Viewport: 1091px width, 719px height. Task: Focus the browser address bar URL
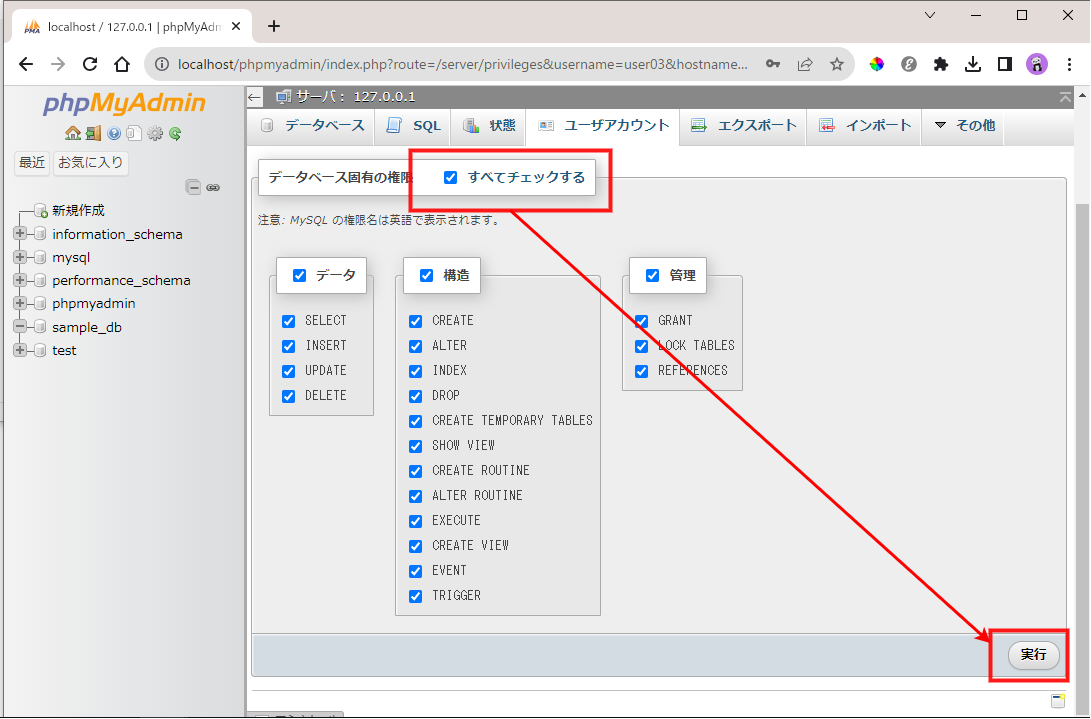463,64
